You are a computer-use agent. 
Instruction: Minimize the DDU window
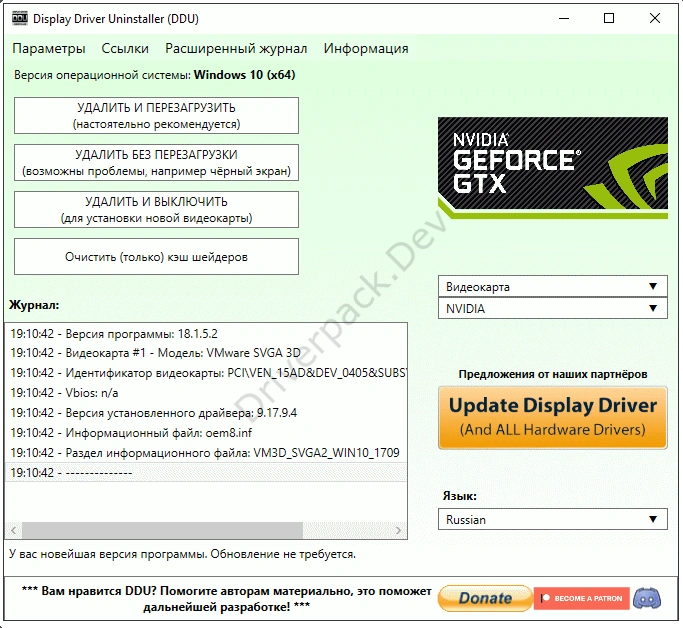pyautogui.click(x=564, y=18)
